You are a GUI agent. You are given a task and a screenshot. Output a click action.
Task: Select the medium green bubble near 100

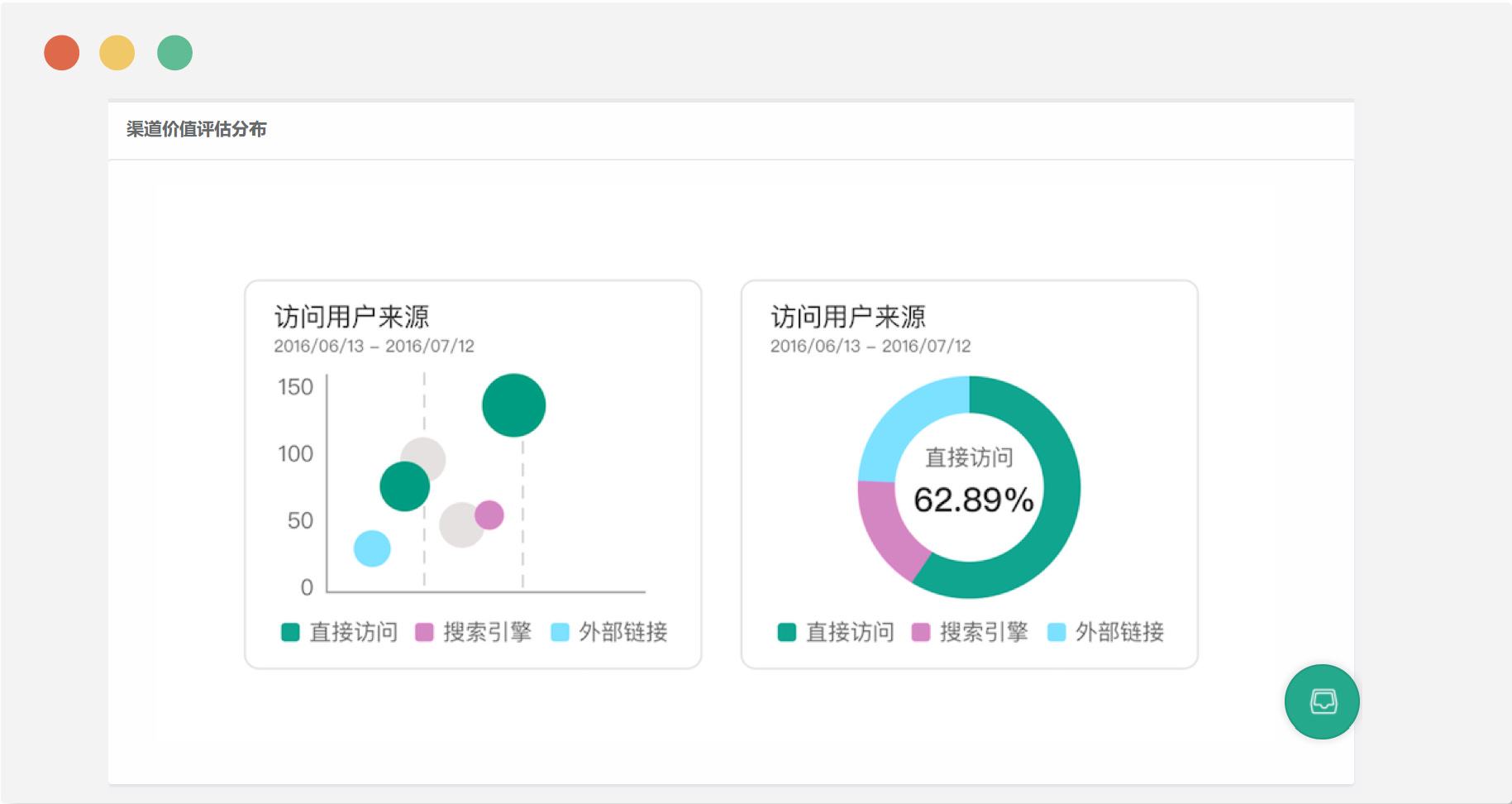tap(404, 486)
